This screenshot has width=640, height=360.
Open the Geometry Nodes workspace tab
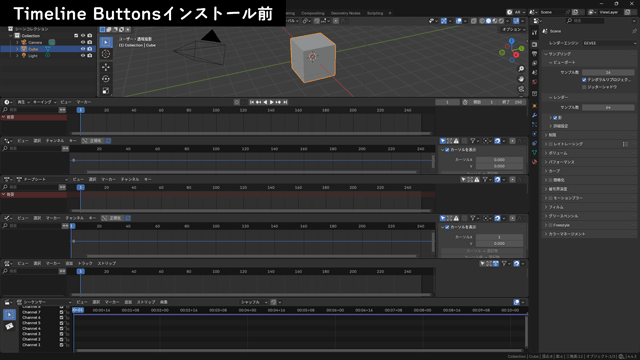pyautogui.click(x=345, y=13)
